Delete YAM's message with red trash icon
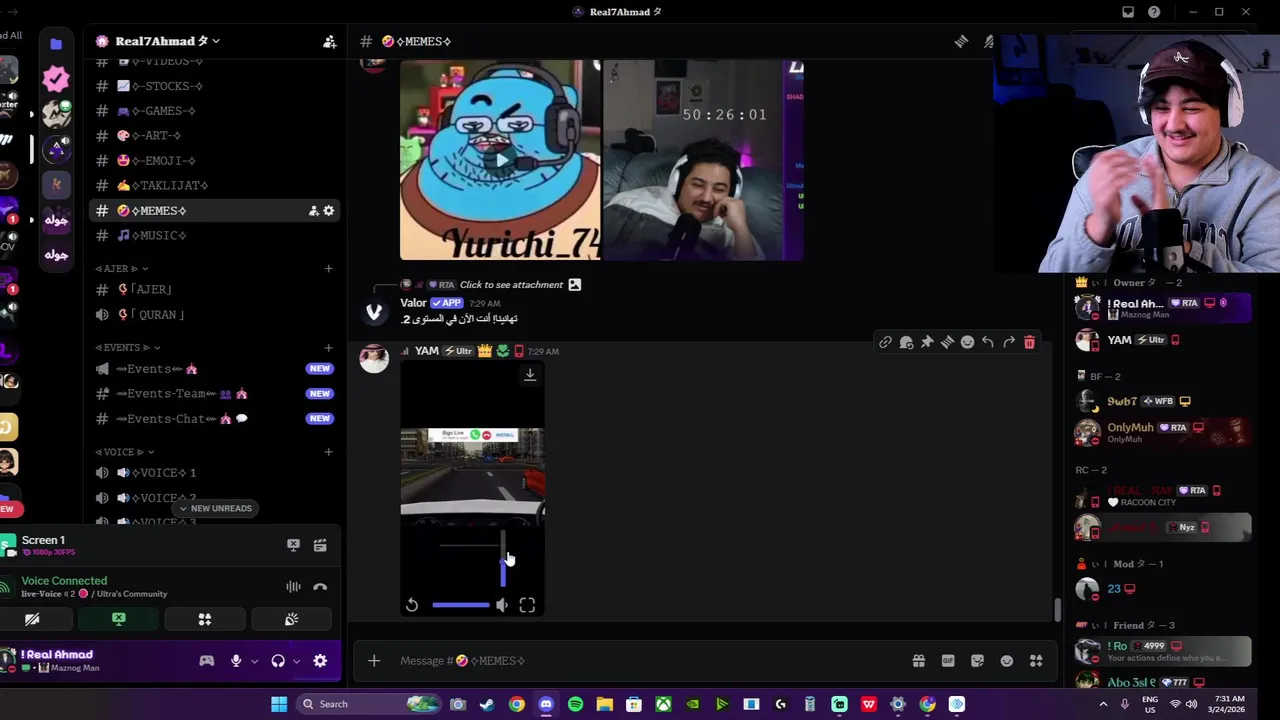The height and width of the screenshot is (720, 1280). (1029, 342)
